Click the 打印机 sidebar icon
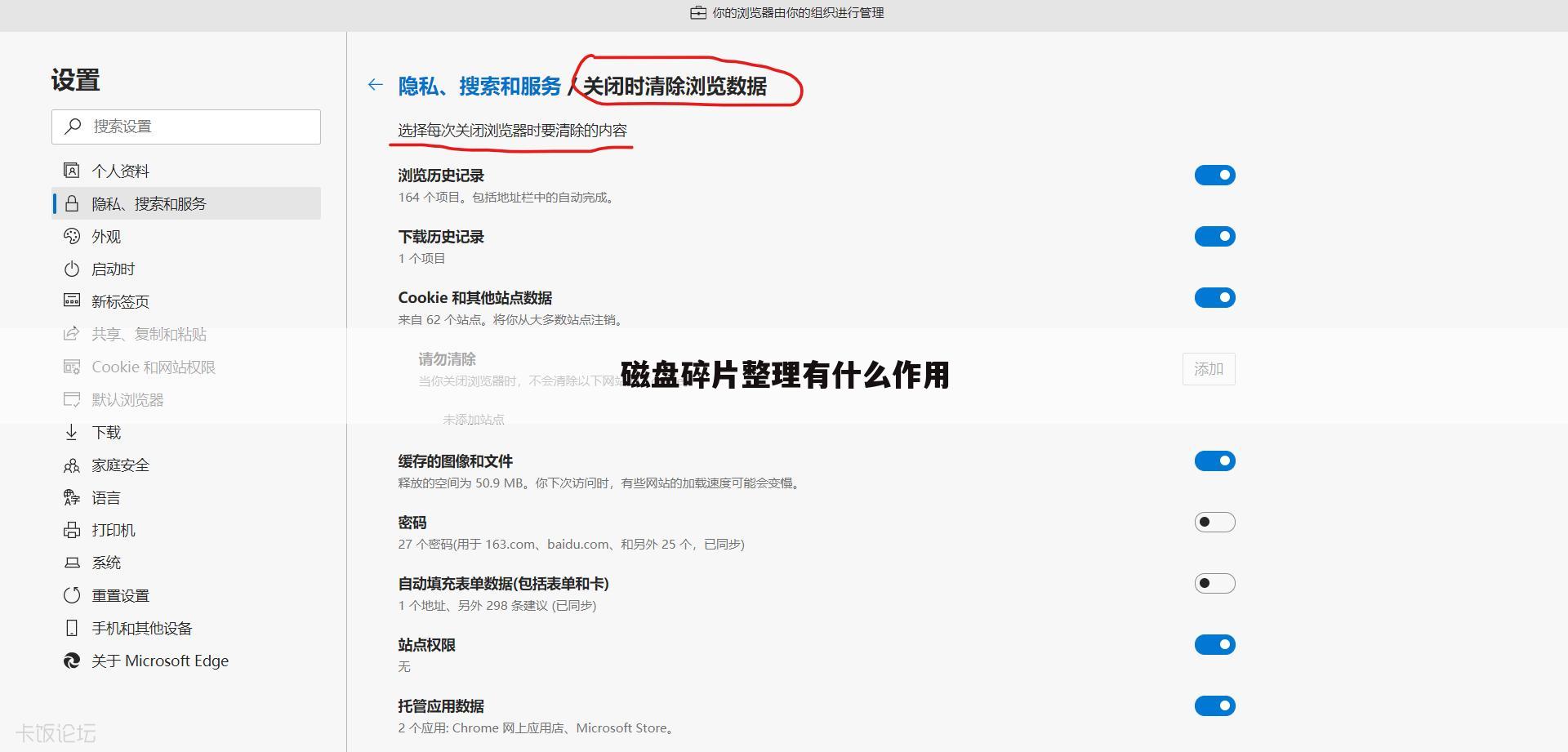 click(73, 530)
